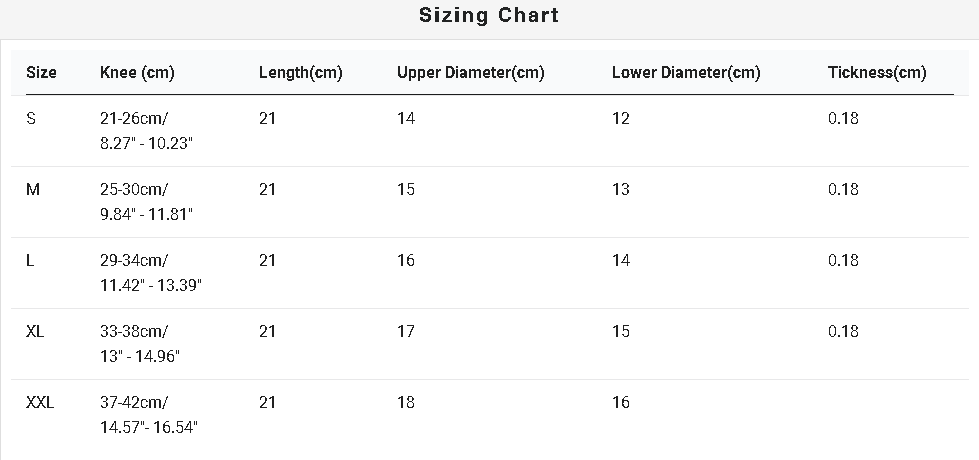979x460 pixels.
Task: Select lower diameter value 12
Action: click(621, 118)
